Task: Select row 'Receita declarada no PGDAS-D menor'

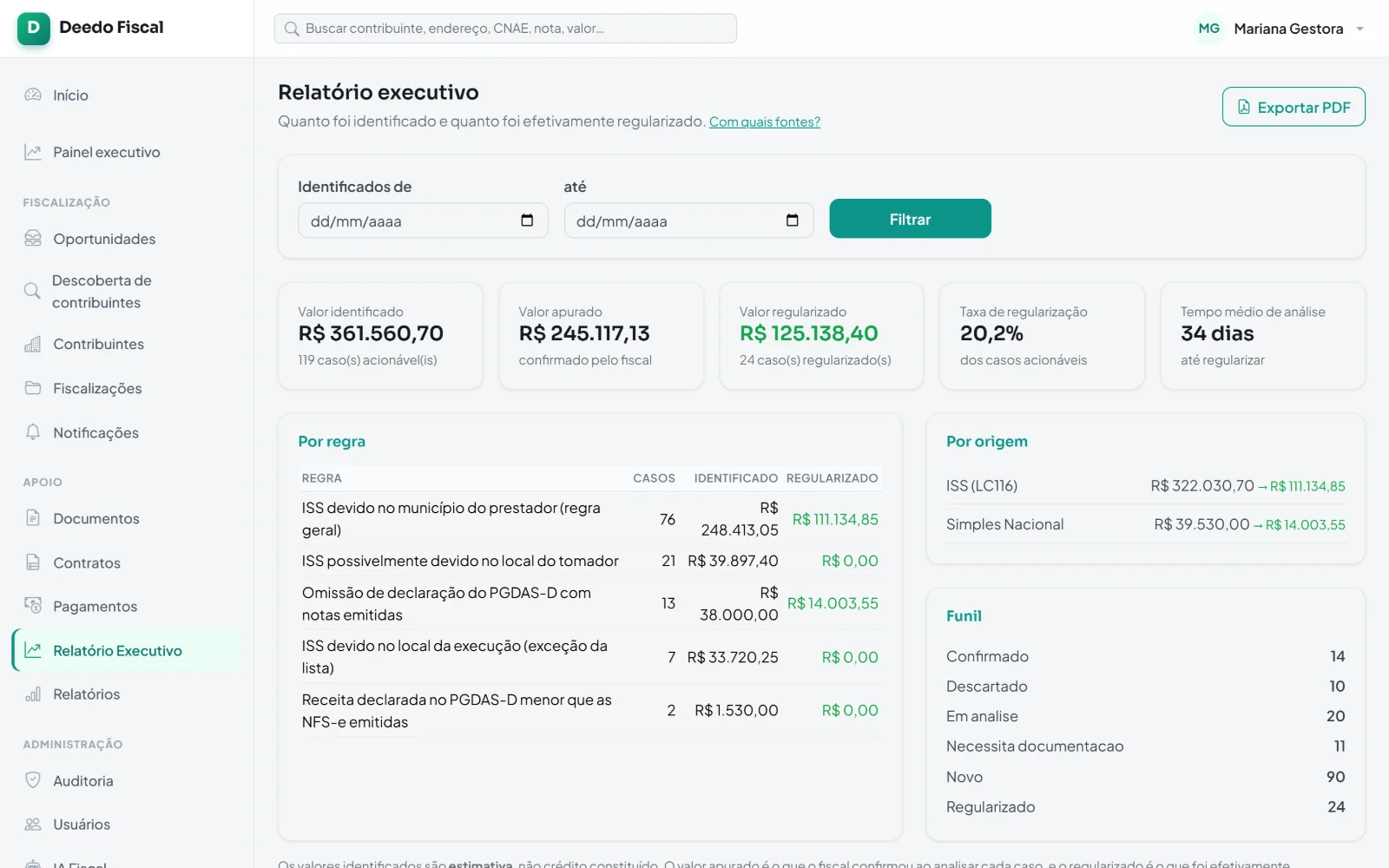Action: [x=590, y=710]
